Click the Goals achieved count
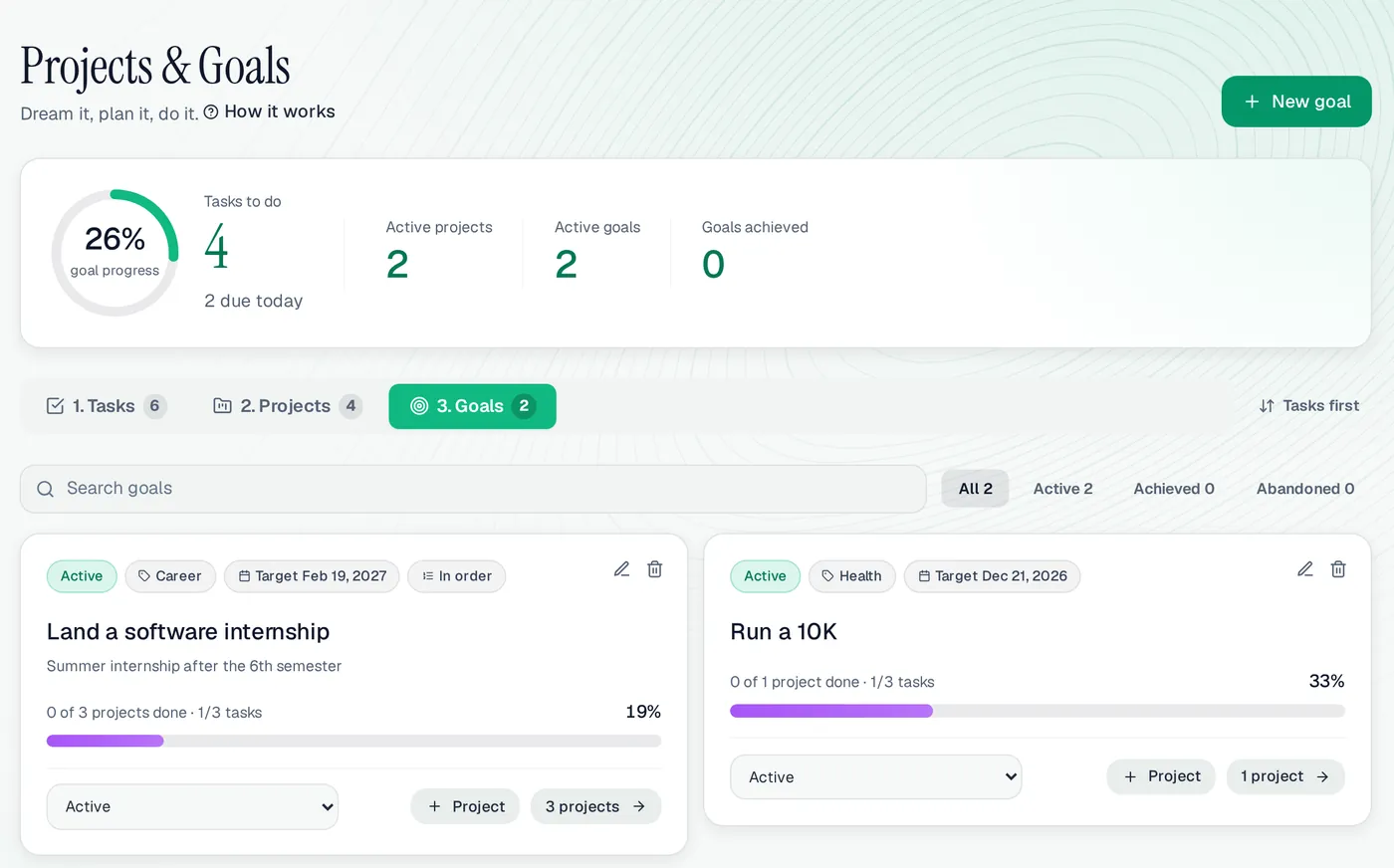This screenshot has height=868, width=1394. point(713,265)
